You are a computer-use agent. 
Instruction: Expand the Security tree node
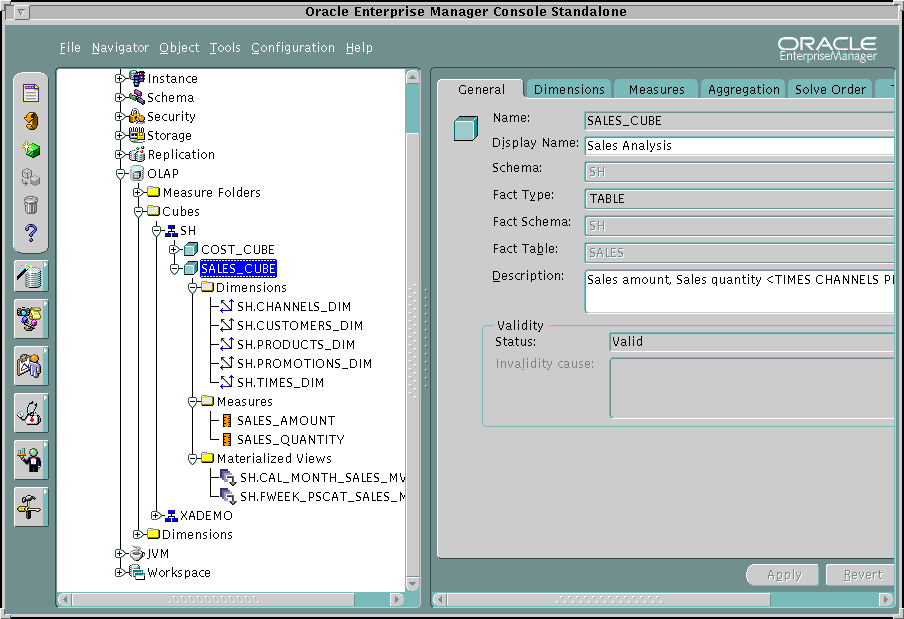(x=121, y=116)
